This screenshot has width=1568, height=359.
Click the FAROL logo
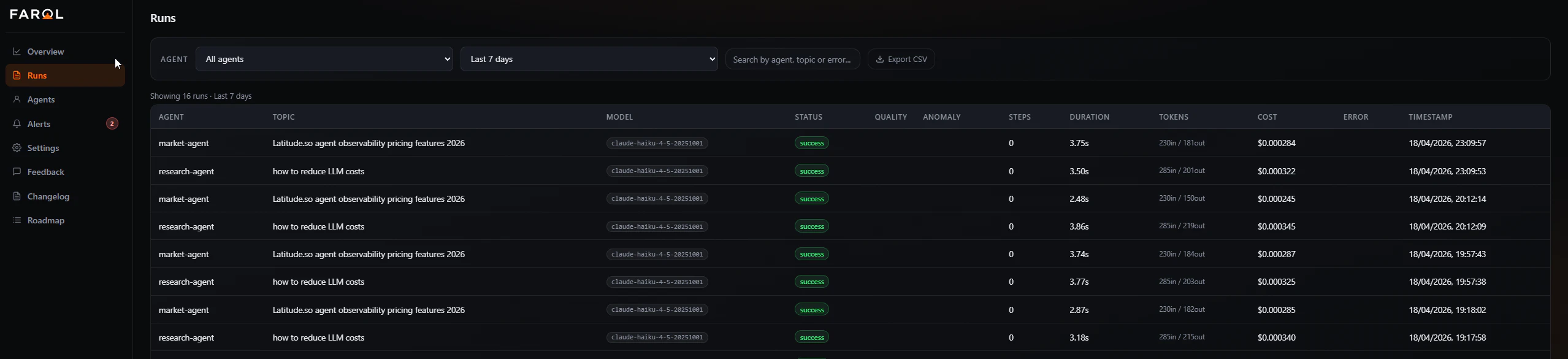(x=37, y=14)
